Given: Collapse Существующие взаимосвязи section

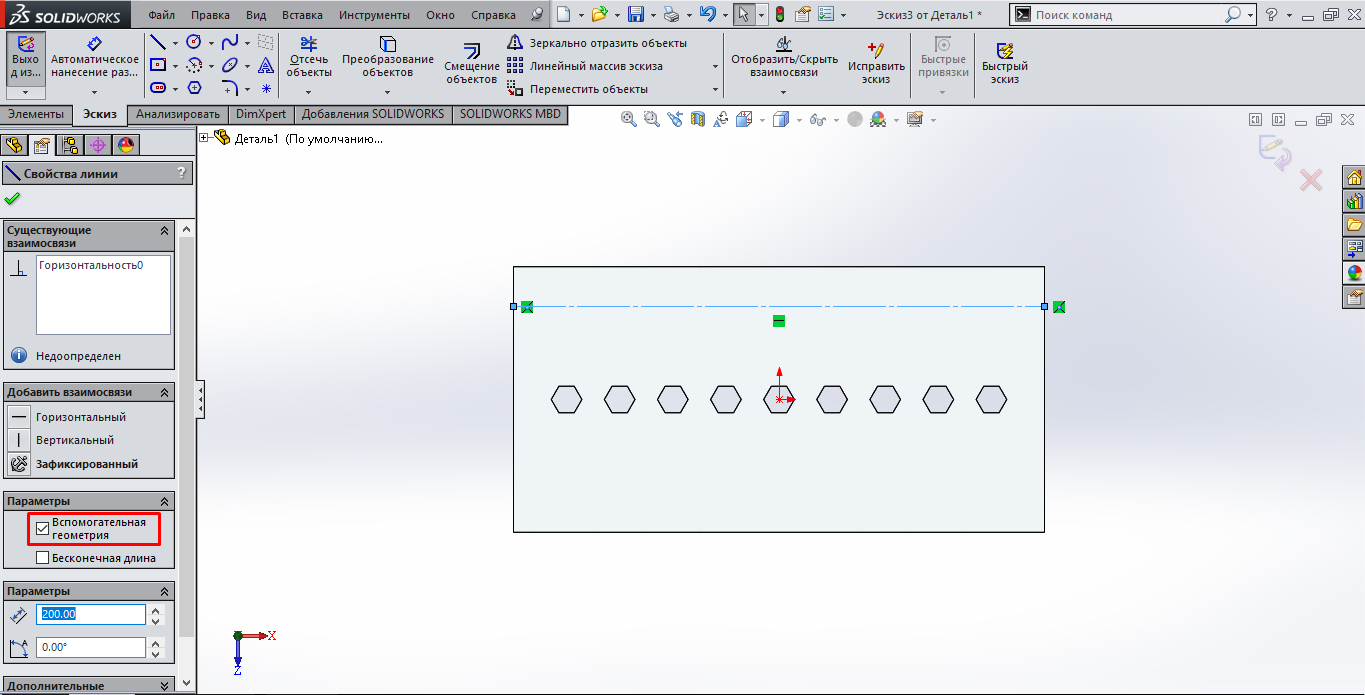Looking at the screenshot, I should click(164, 230).
